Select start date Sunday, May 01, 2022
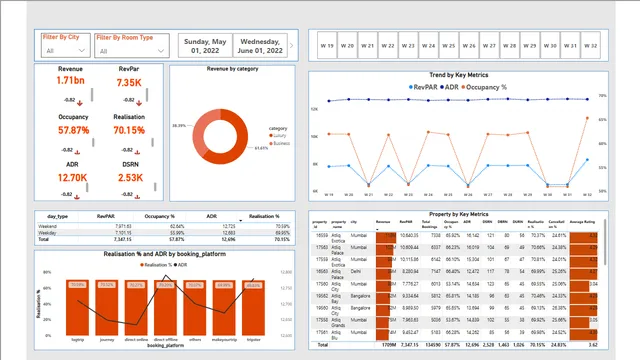640x360 pixels. click(205, 46)
